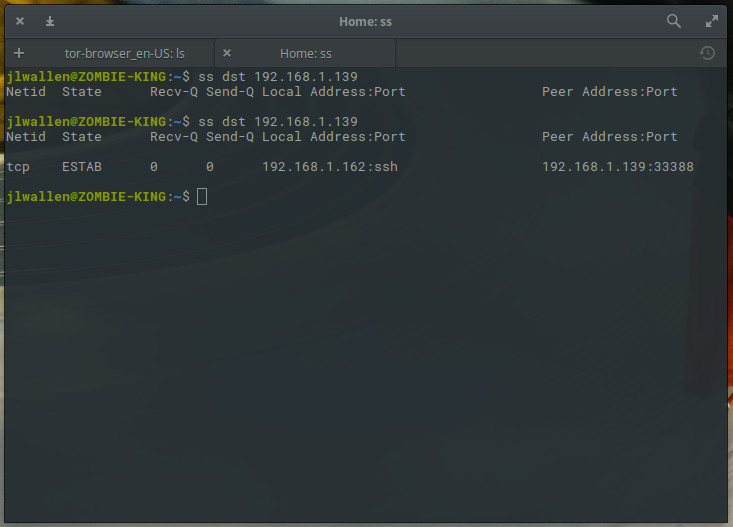This screenshot has width=733, height=527.
Task: Close the Home: ss tab
Action: click(x=227, y=53)
